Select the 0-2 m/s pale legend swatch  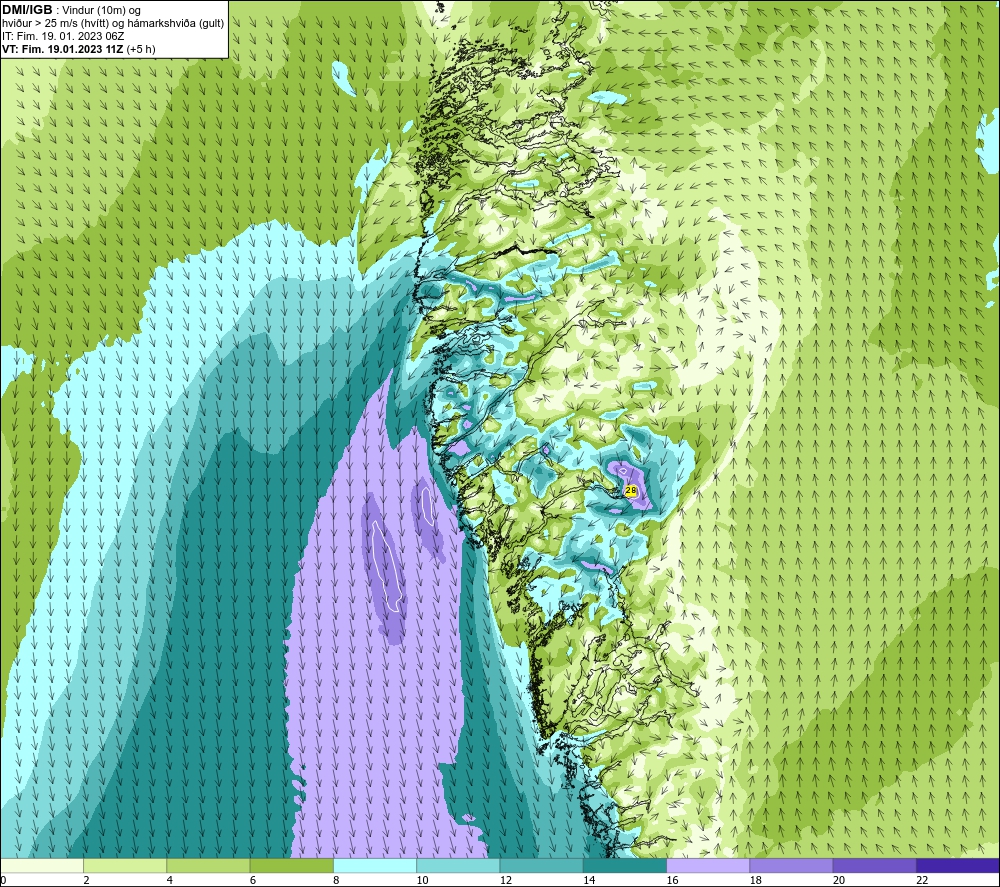(42, 865)
